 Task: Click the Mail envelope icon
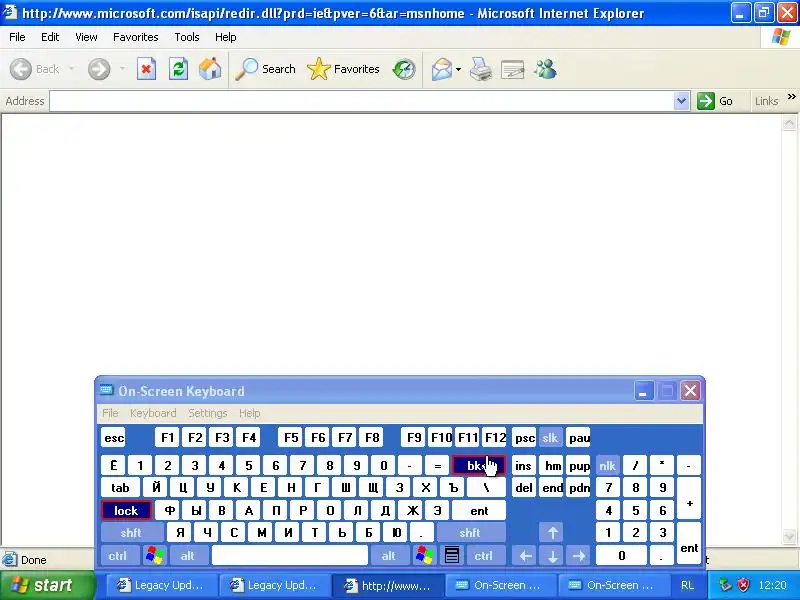[x=441, y=69]
